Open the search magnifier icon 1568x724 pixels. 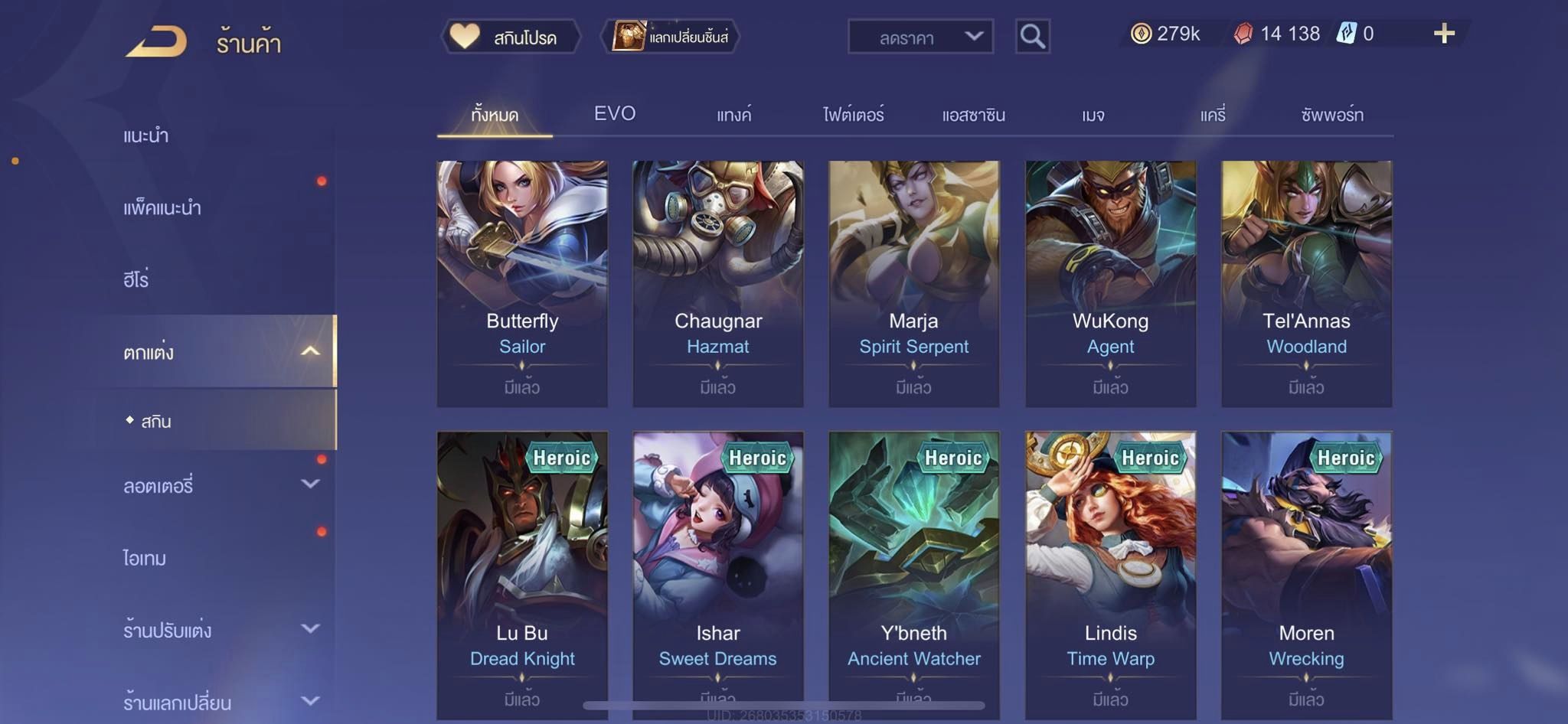pos(1032,36)
